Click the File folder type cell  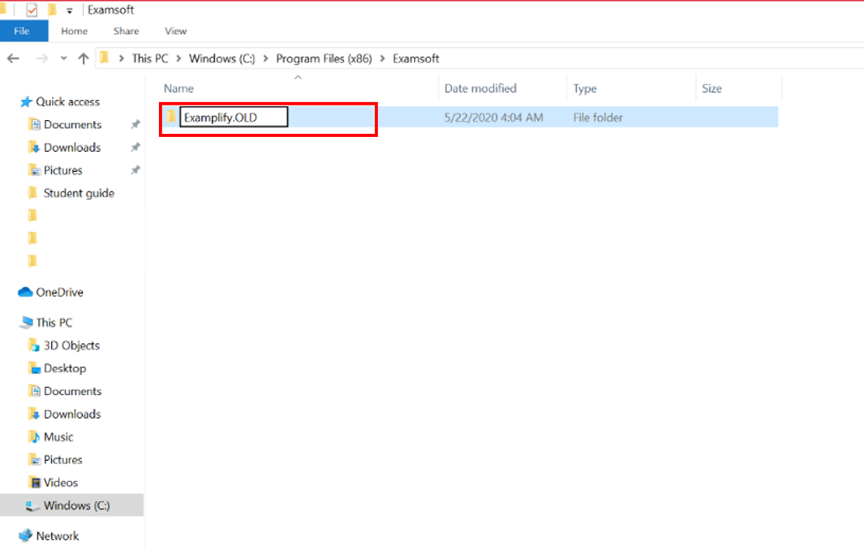click(598, 117)
